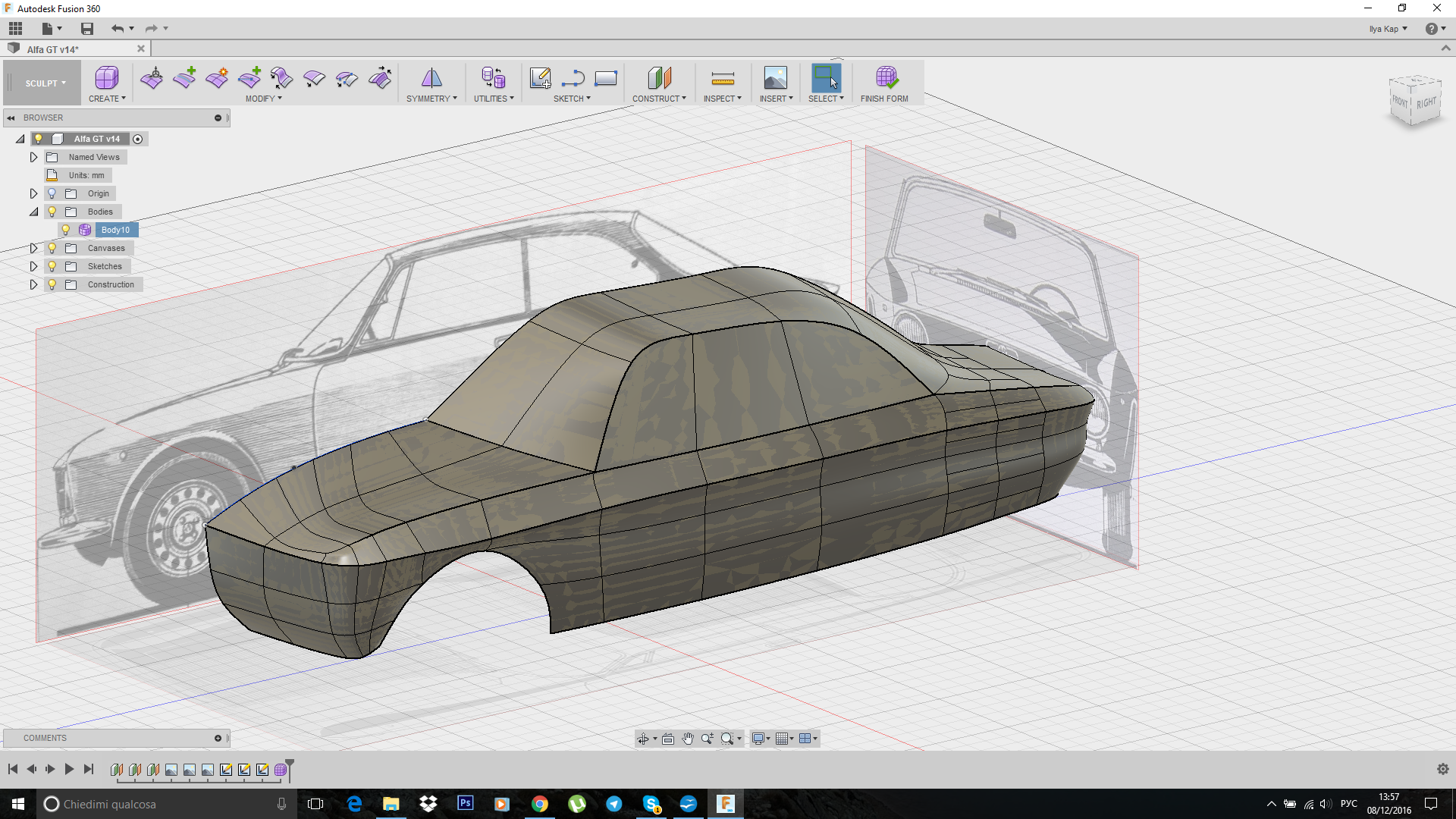
Task: Click the FINISH FORM button
Action: point(884,83)
